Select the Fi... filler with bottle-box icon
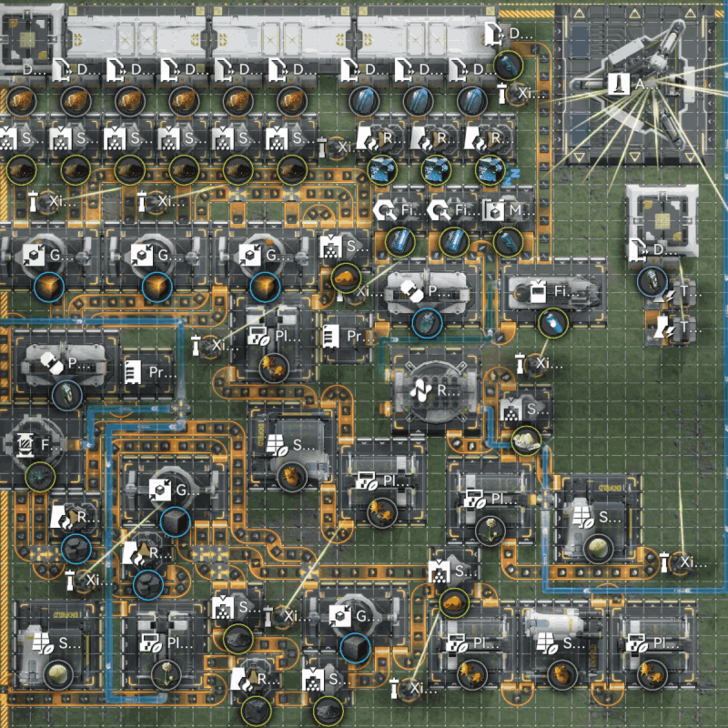728x728 pixels. (537, 292)
